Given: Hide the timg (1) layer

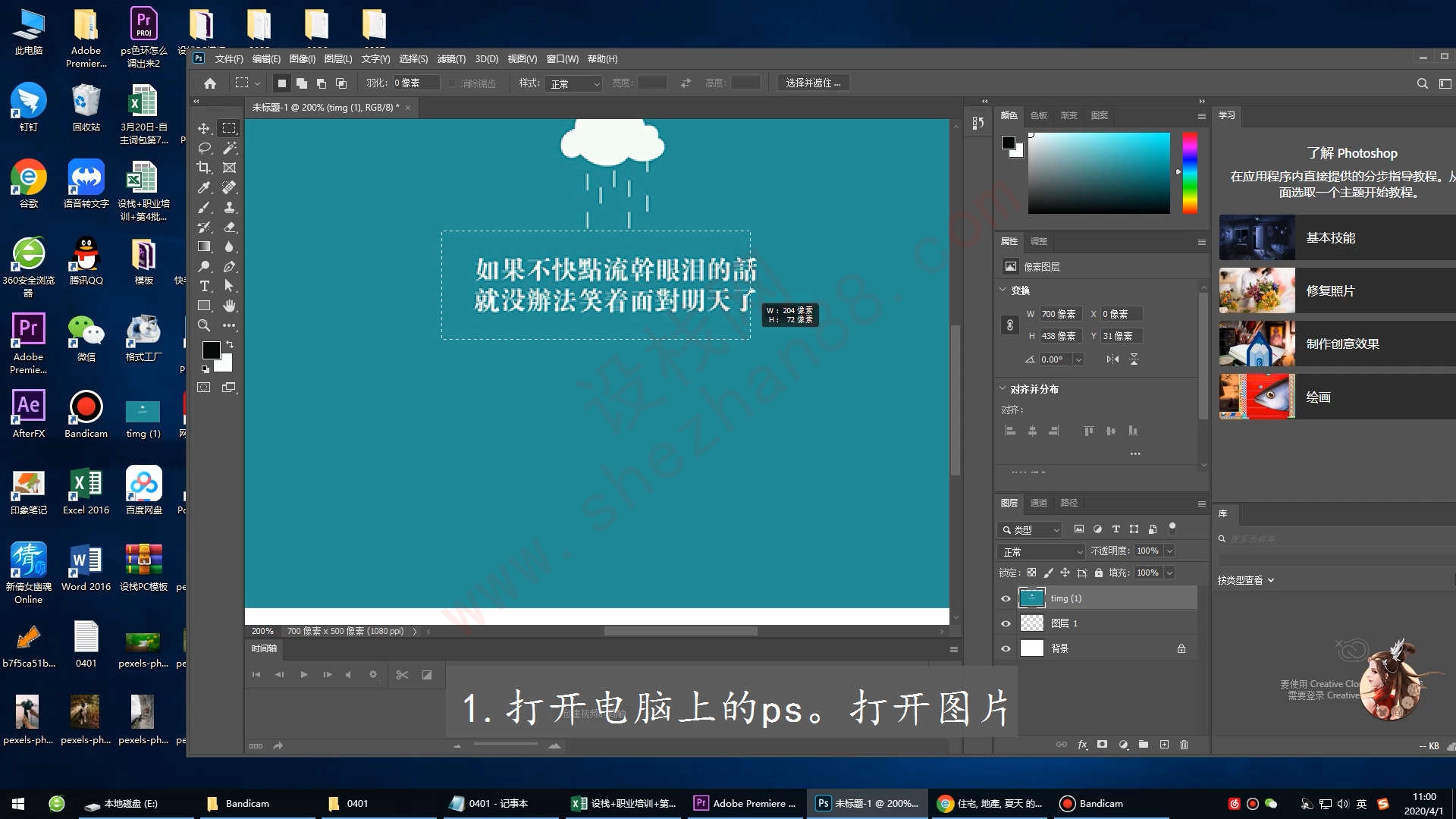Looking at the screenshot, I should click(1006, 599).
